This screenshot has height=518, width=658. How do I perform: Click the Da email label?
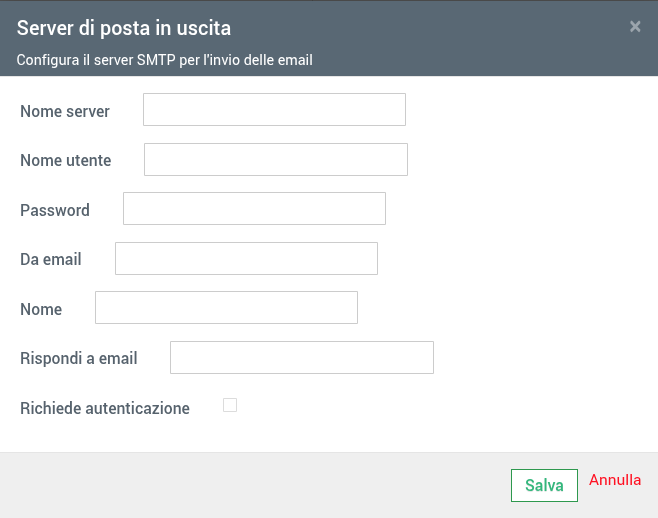(x=51, y=259)
